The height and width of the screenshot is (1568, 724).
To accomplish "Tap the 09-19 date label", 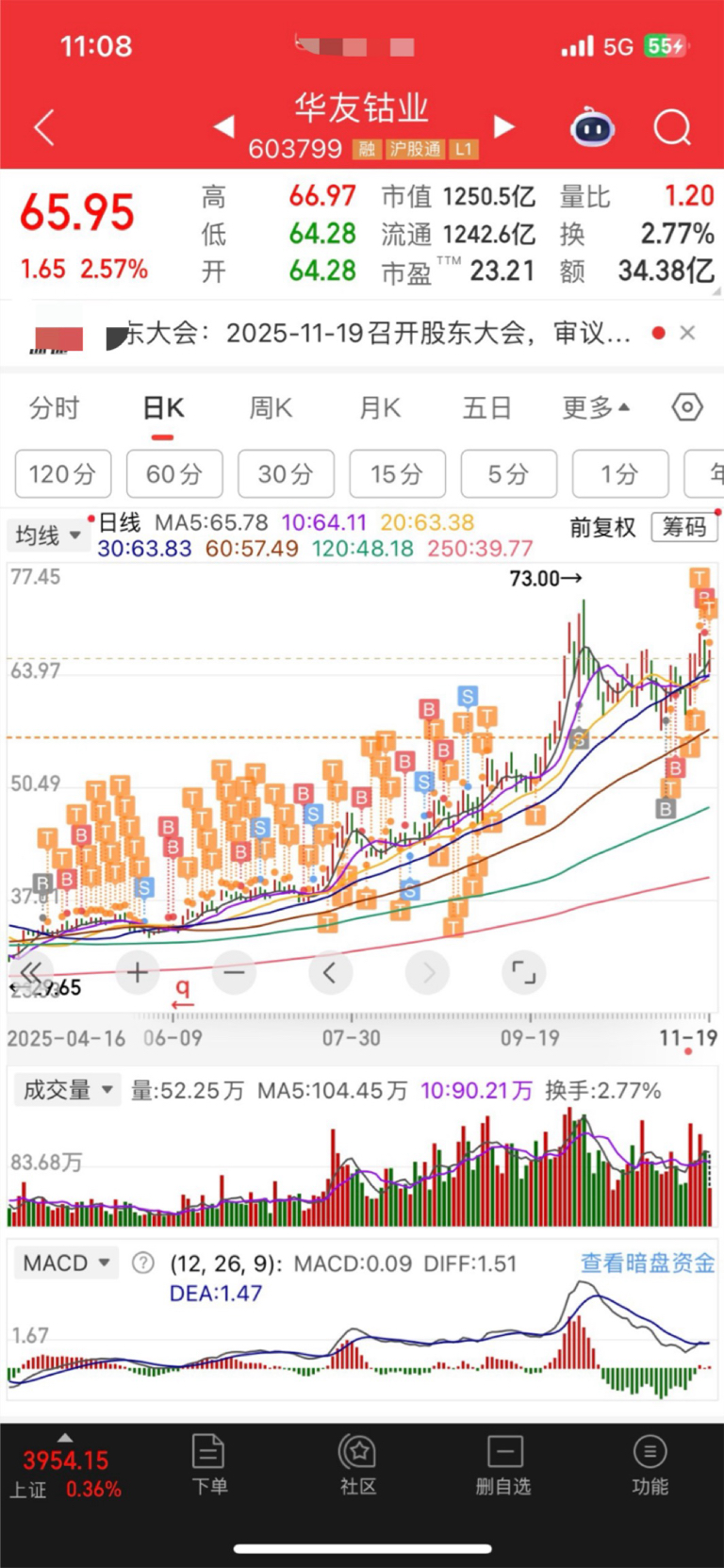I will (x=530, y=1038).
